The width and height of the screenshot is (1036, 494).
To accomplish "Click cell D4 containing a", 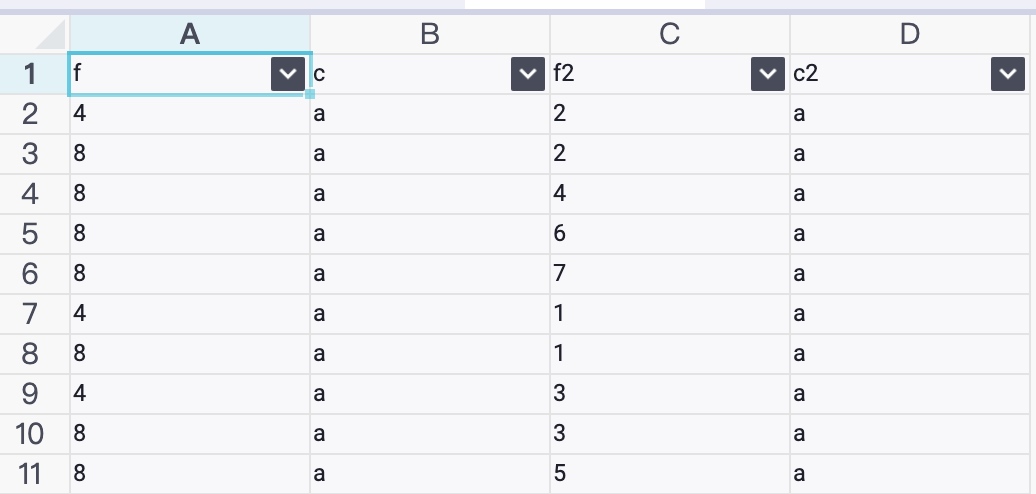I will click(x=910, y=194).
